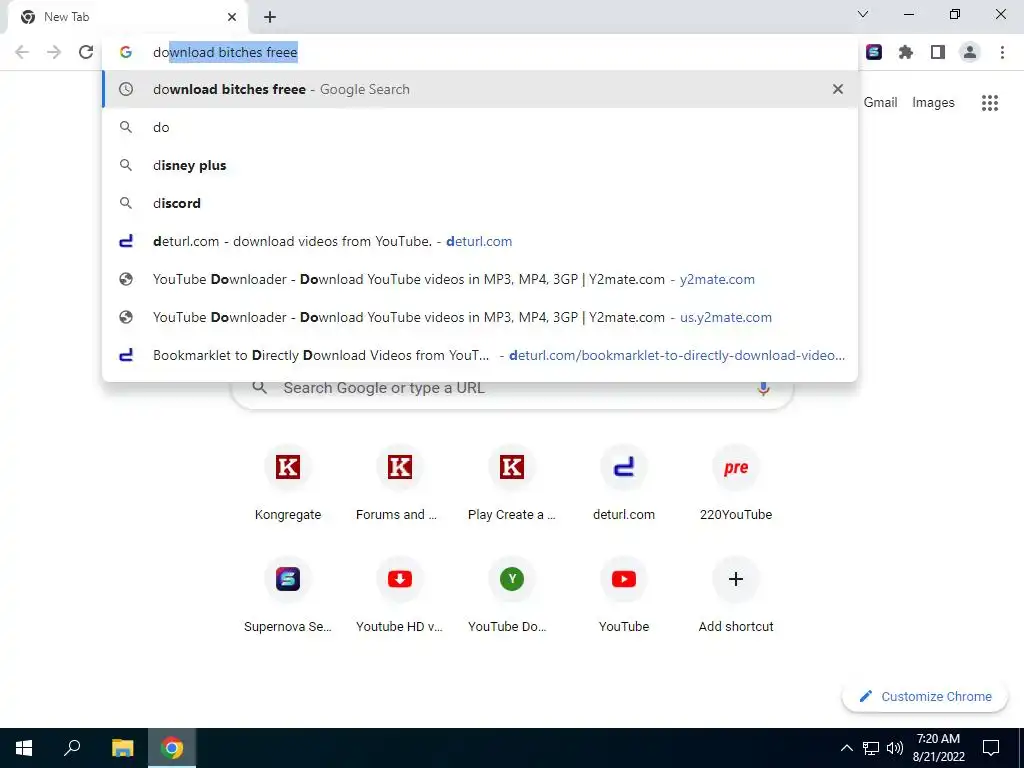1024x768 pixels.
Task: Open the volume tray icon
Action: click(895, 748)
